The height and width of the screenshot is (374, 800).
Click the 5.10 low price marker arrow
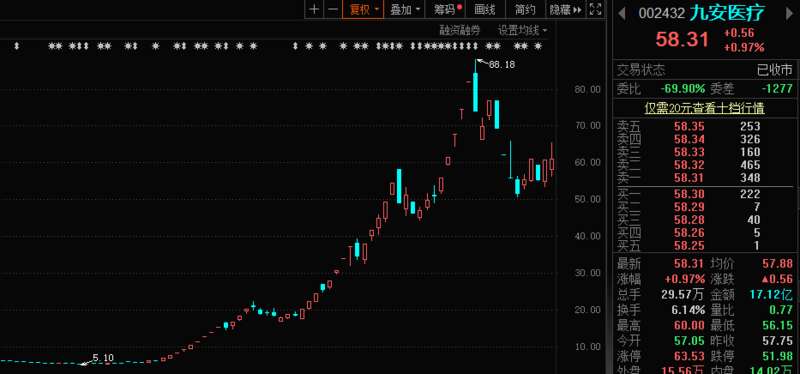pos(87,361)
